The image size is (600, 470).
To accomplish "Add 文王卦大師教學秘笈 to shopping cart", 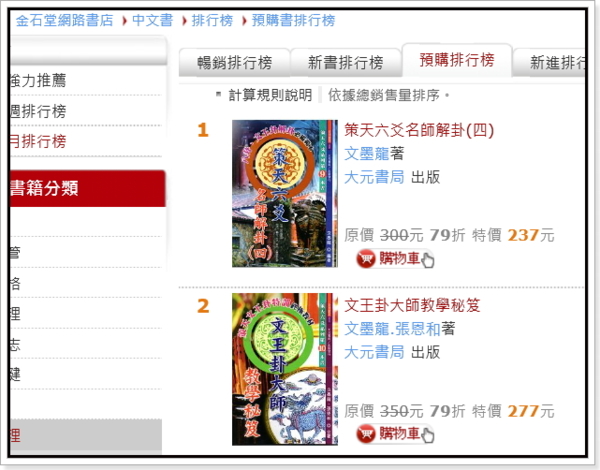I will pyautogui.click(x=395, y=434).
